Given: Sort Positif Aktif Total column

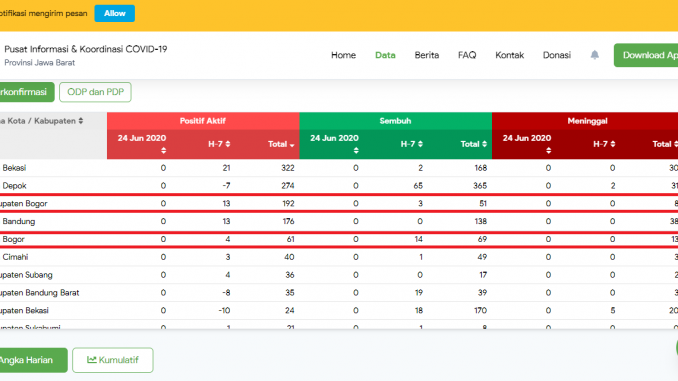Looking at the screenshot, I should 292,145.
